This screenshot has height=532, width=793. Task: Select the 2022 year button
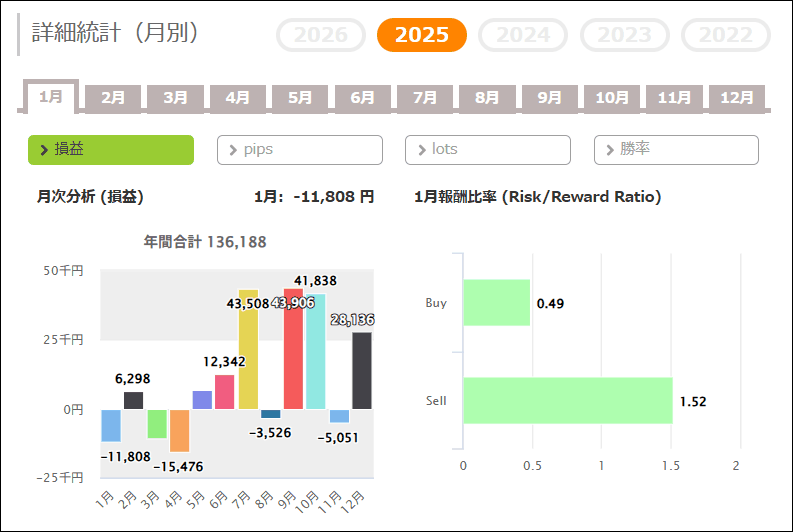(x=726, y=35)
